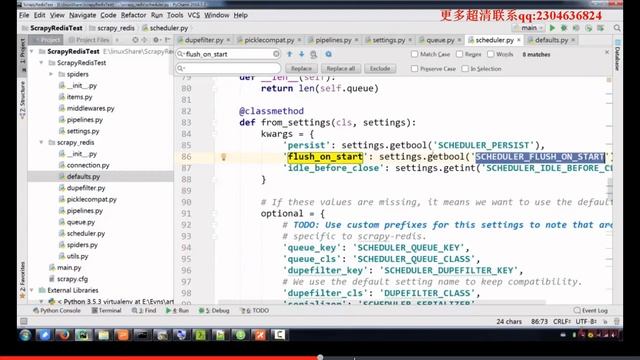Open search history in find field
Viewport: 640px width, 360px height.
(180, 54)
